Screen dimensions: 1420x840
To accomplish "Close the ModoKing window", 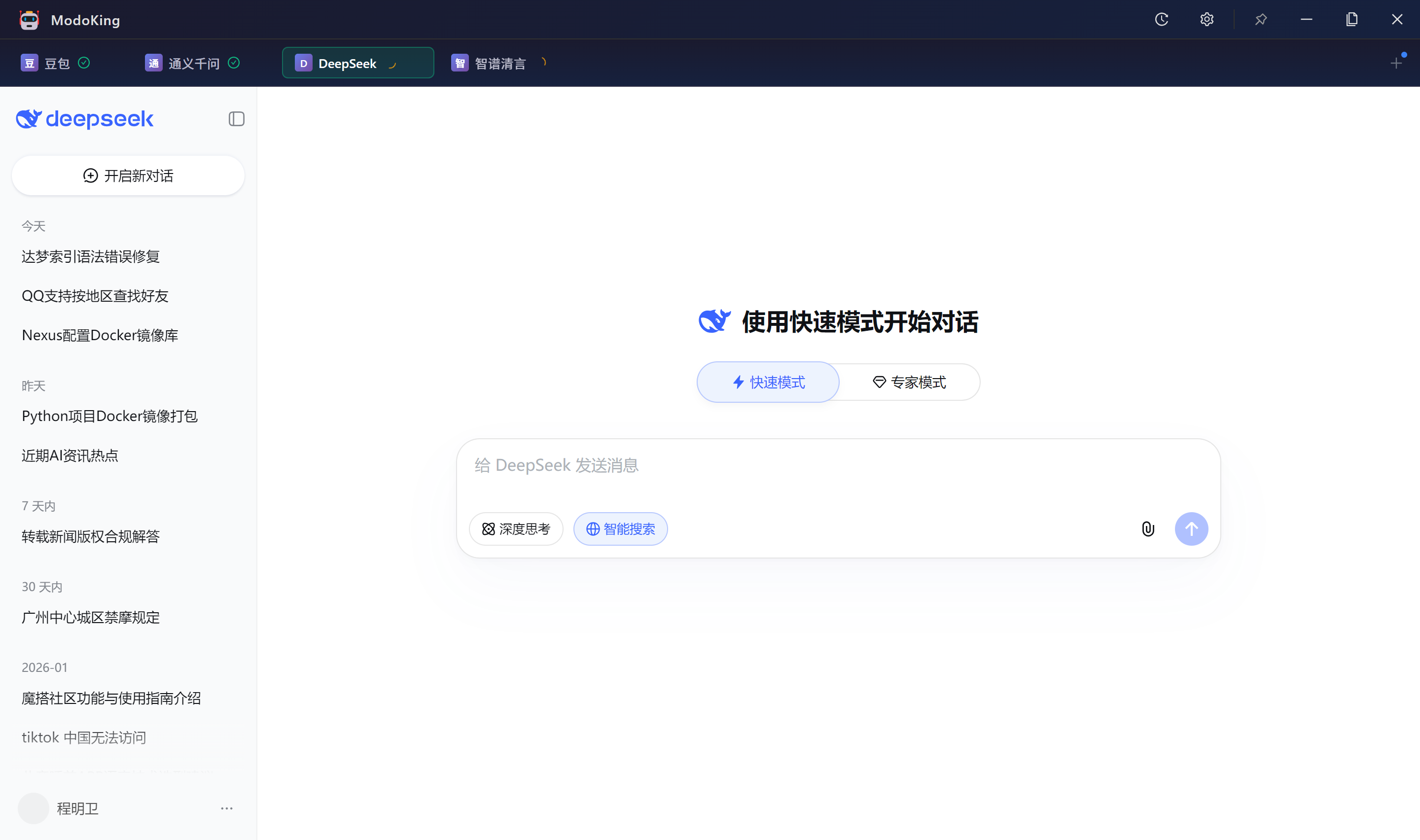I will tap(1397, 20).
